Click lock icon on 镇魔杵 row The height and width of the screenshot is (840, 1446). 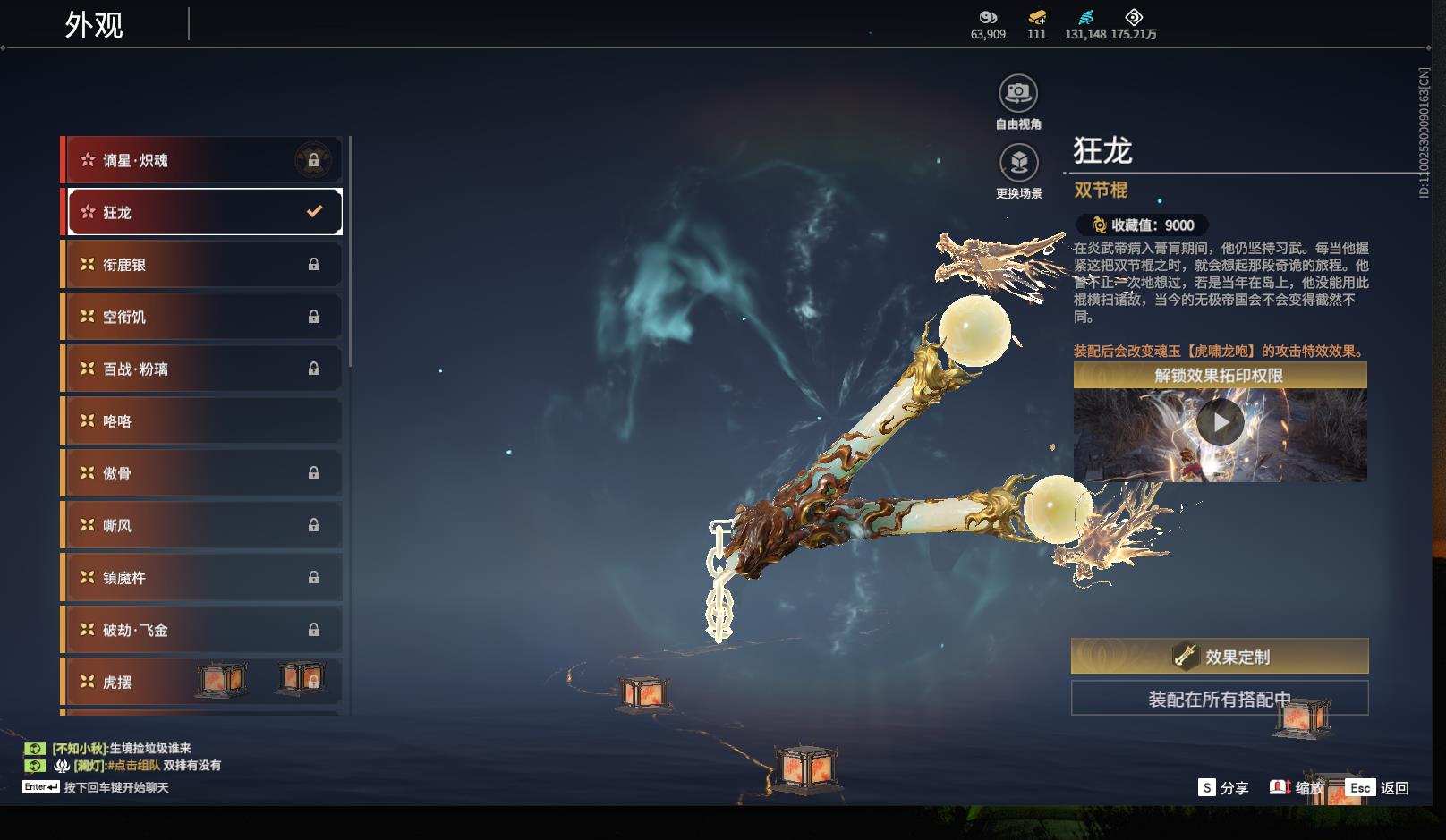[314, 578]
